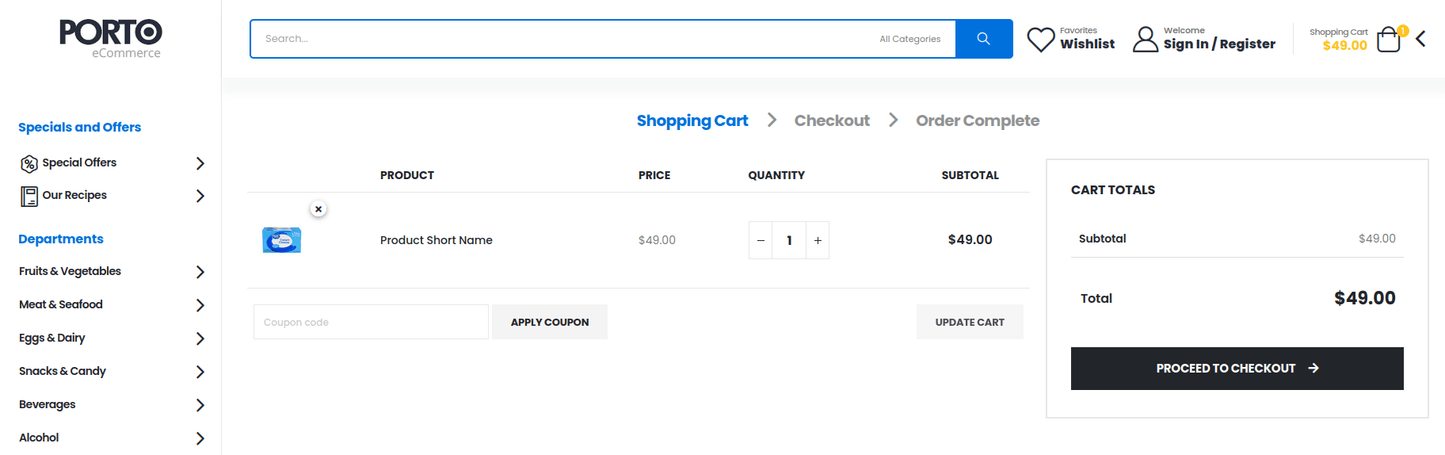Click the Wishlist text link
The height and width of the screenshot is (455, 1445).
pyautogui.click(x=1087, y=44)
